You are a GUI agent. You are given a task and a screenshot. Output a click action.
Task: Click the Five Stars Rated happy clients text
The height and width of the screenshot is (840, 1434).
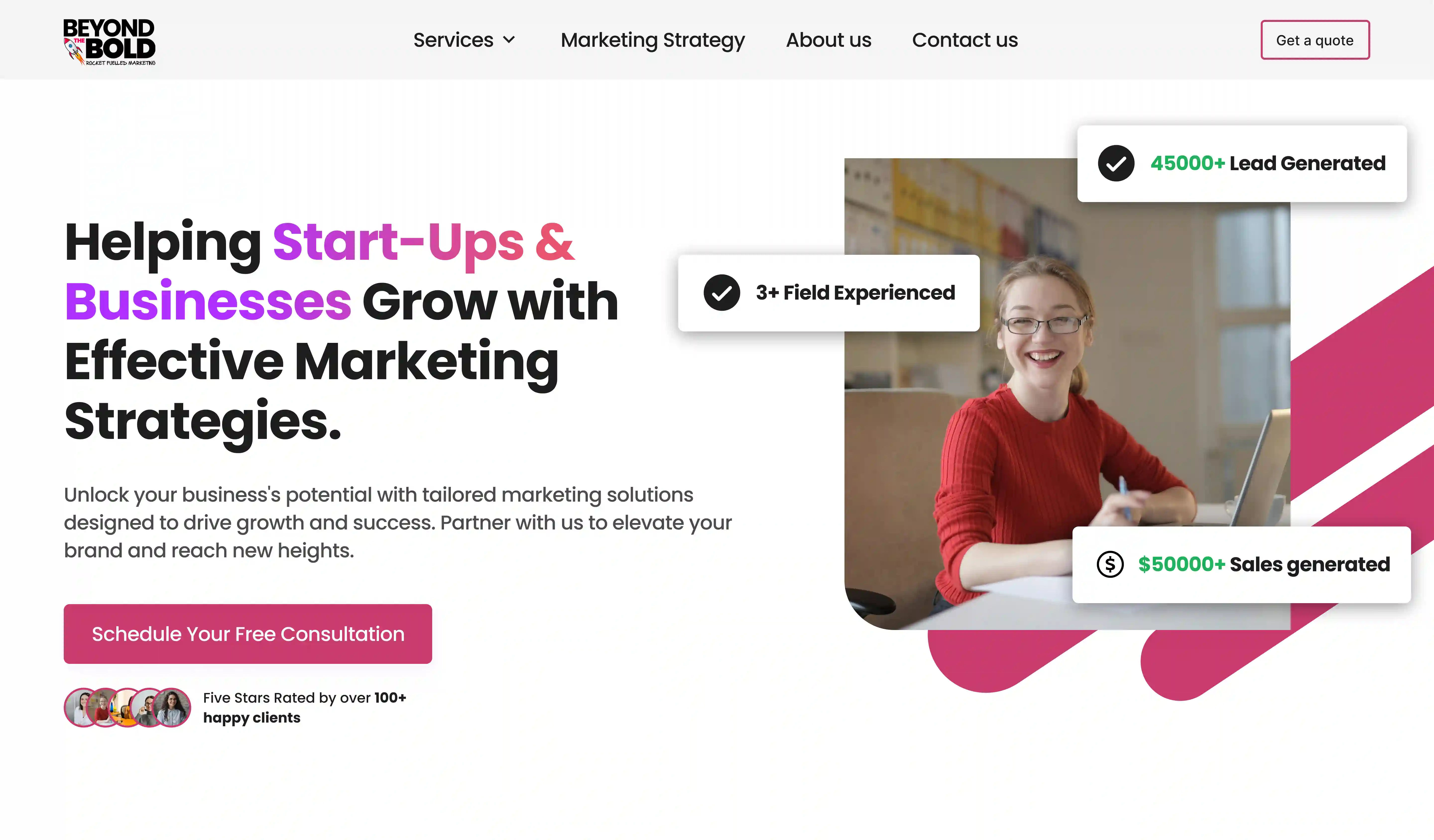pyautogui.click(x=304, y=707)
